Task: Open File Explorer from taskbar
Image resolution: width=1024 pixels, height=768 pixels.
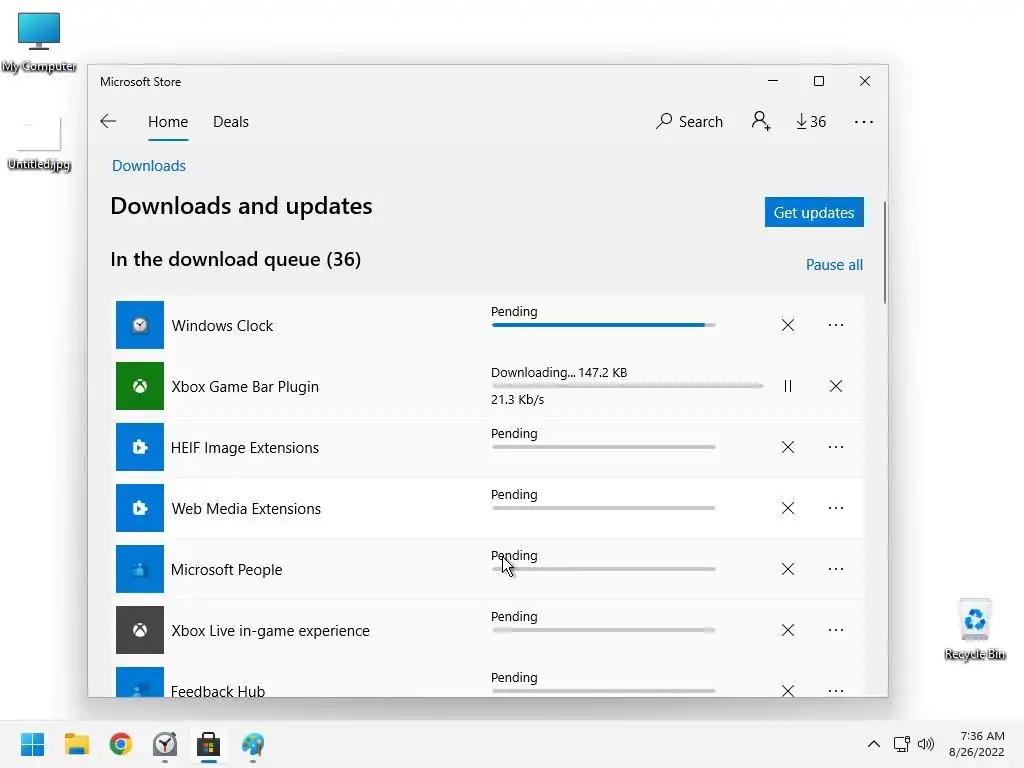Action: pyautogui.click(x=76, y=744)
